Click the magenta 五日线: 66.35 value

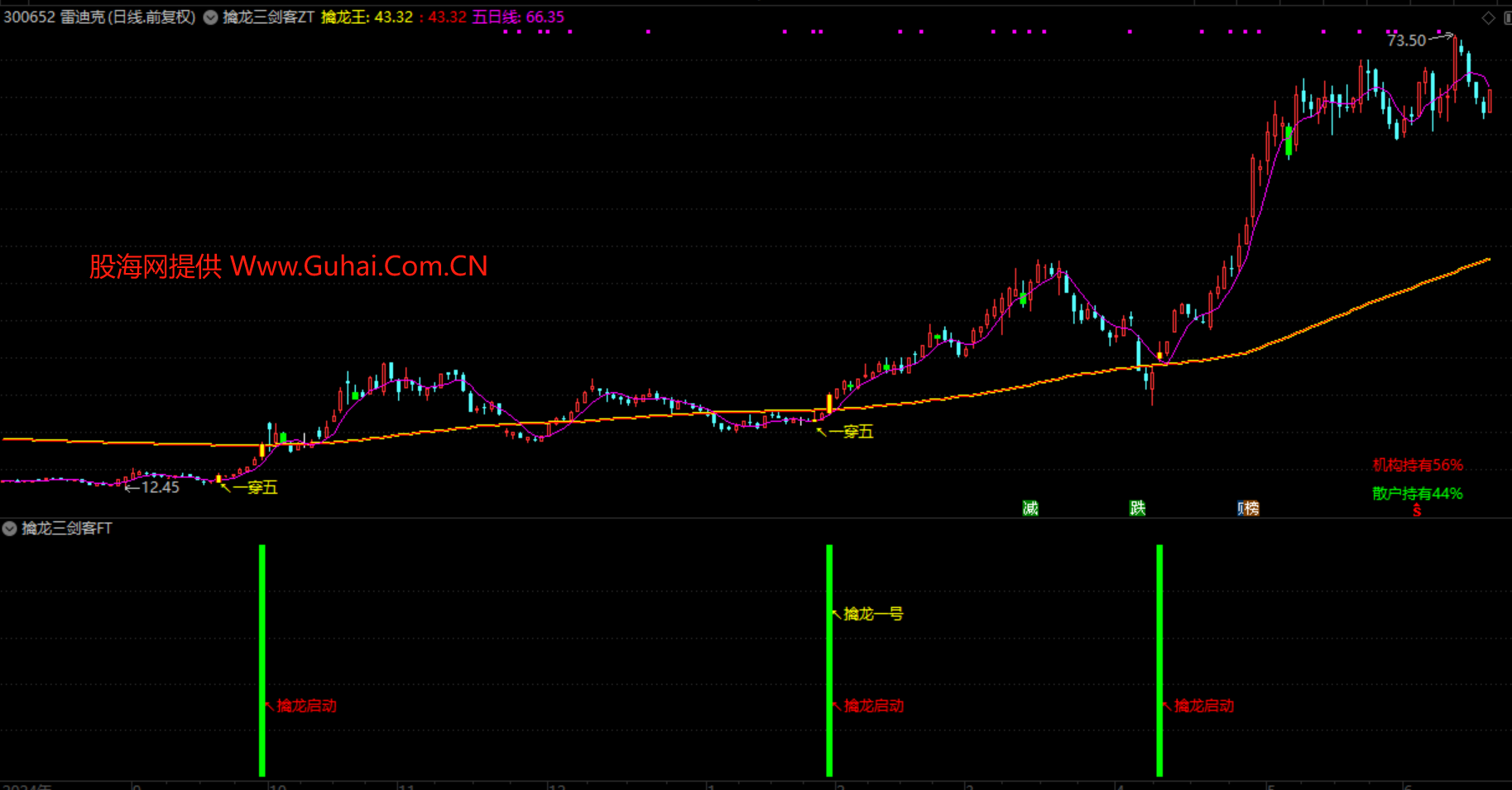pos(518,17)
